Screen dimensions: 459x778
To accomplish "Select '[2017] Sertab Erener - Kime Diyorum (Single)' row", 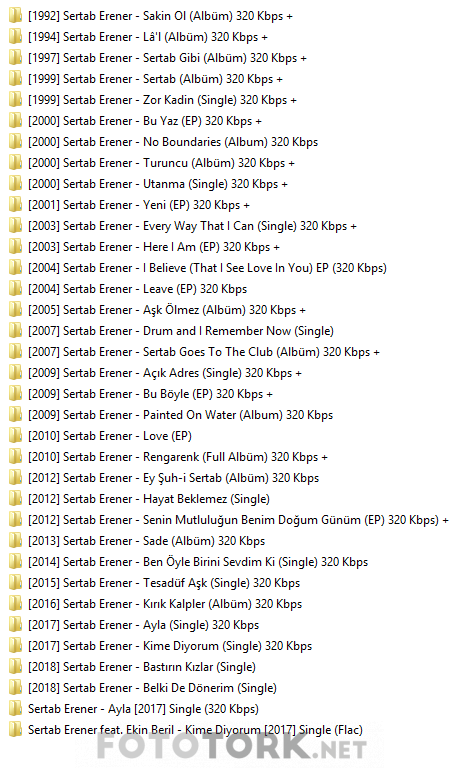I will tap(170, 646).
